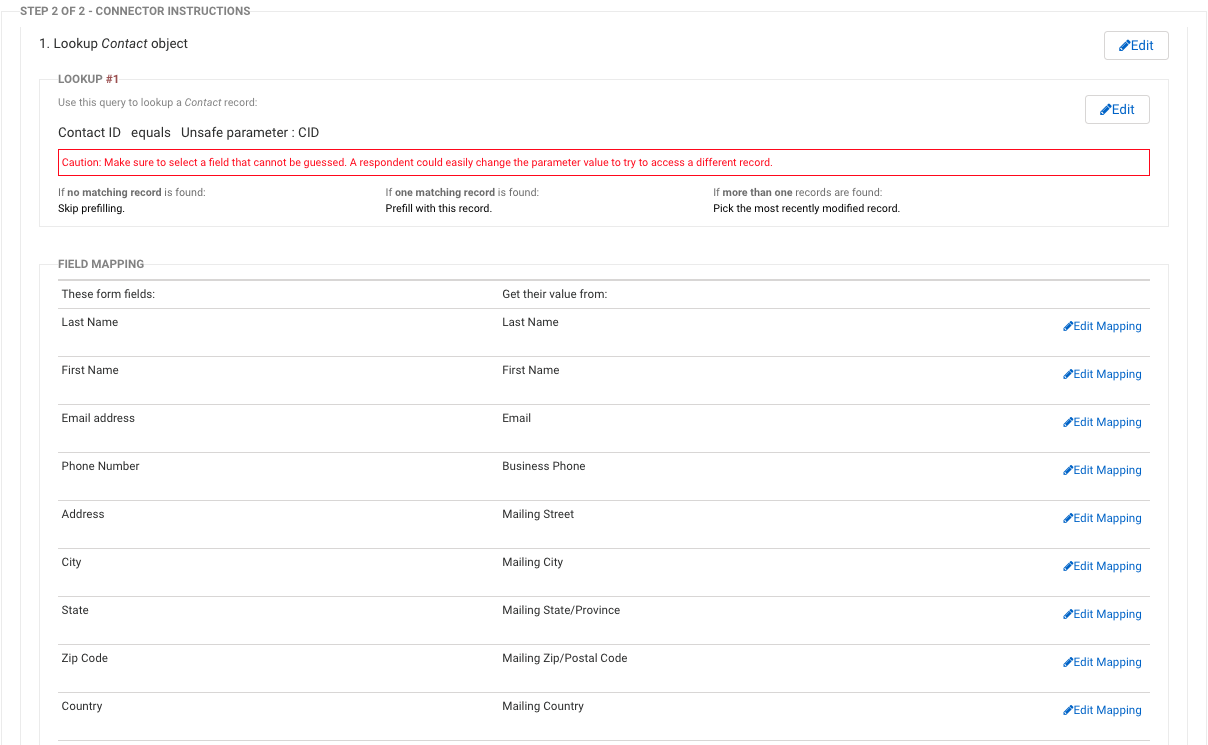
Task: Edit mapping for Address field
Action: (1102, 518)
